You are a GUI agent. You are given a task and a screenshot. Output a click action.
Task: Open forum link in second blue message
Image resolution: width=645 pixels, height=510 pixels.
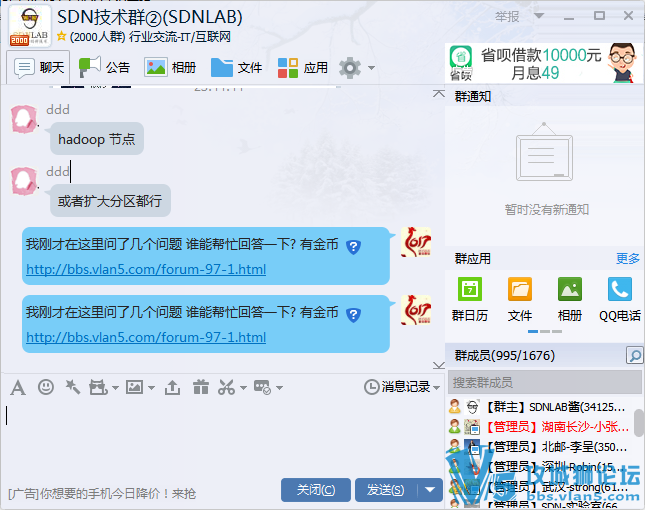(146, 337)
